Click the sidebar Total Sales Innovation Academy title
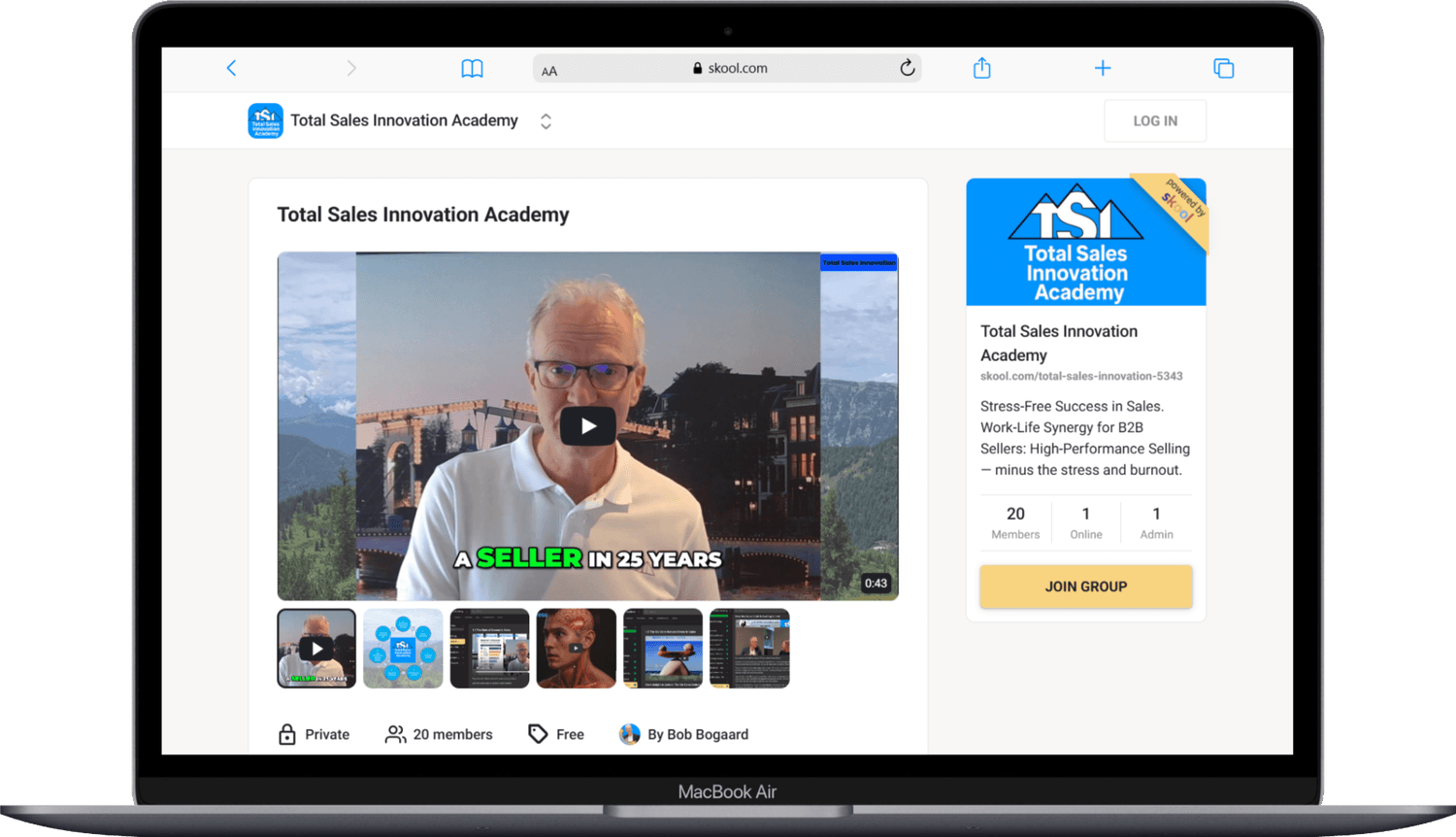This screenshot has height=837, width=1456. pyautogui.click(x=1059, y=343)
